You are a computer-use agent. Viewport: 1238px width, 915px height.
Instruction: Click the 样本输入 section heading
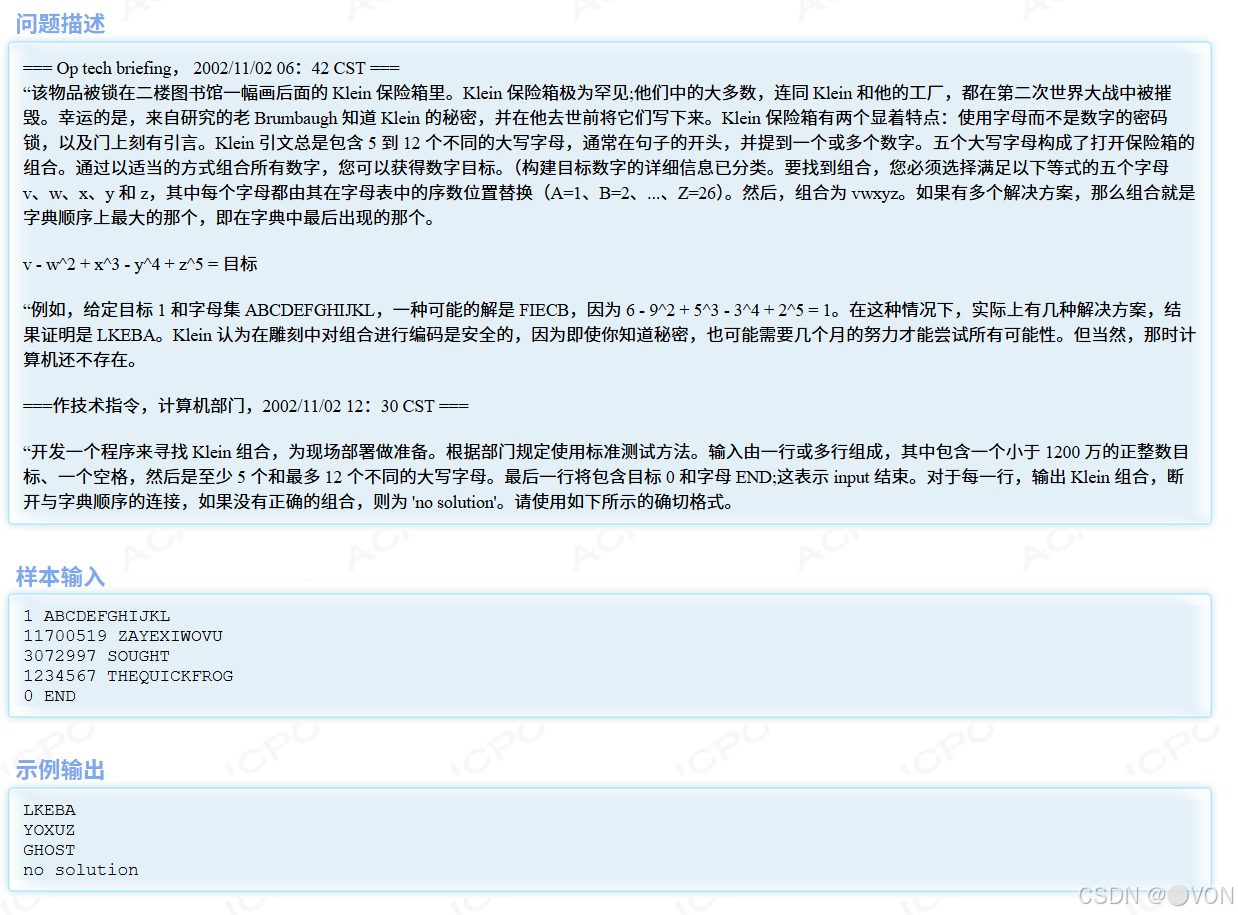[60, 577]
